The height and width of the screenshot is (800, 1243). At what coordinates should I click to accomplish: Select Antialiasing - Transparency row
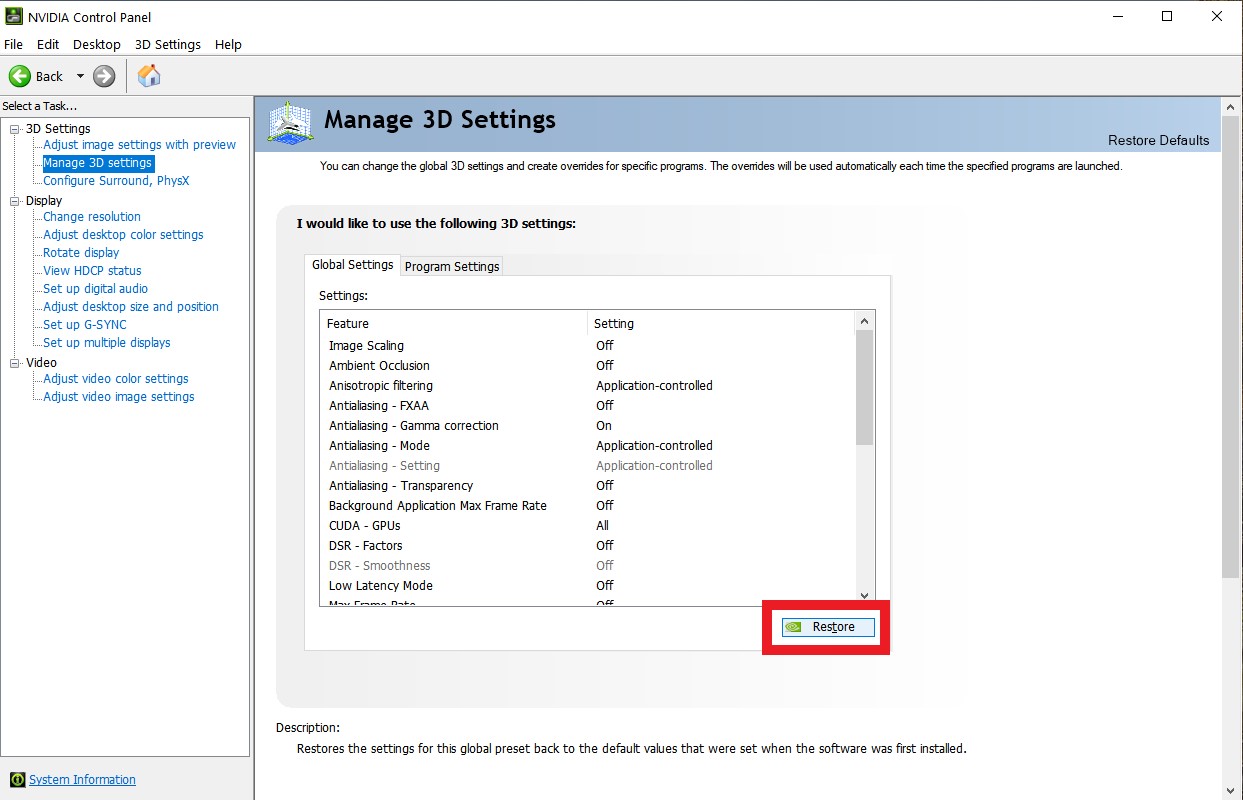(x=588, y=486)
